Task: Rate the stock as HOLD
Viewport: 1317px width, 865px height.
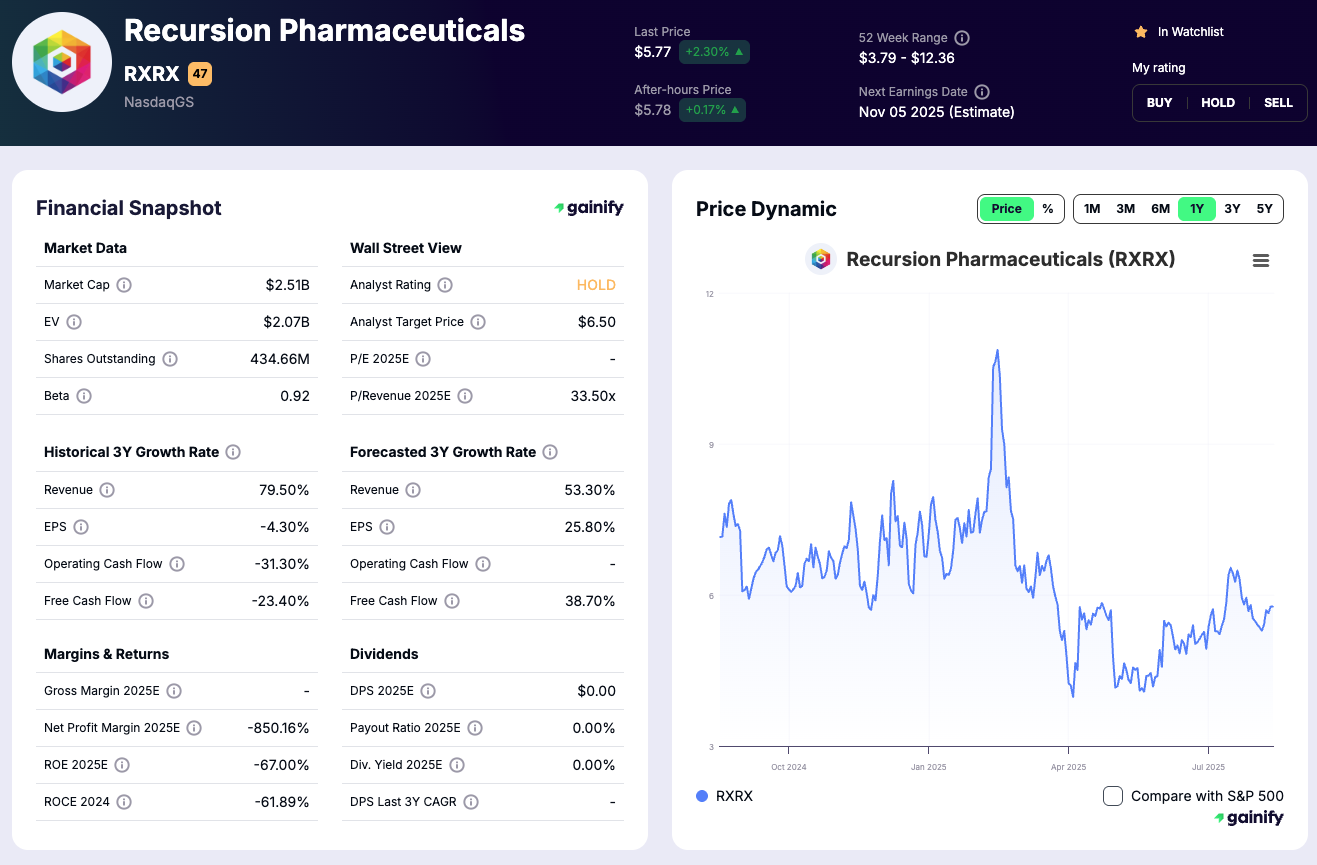Action: [1218, 103]
